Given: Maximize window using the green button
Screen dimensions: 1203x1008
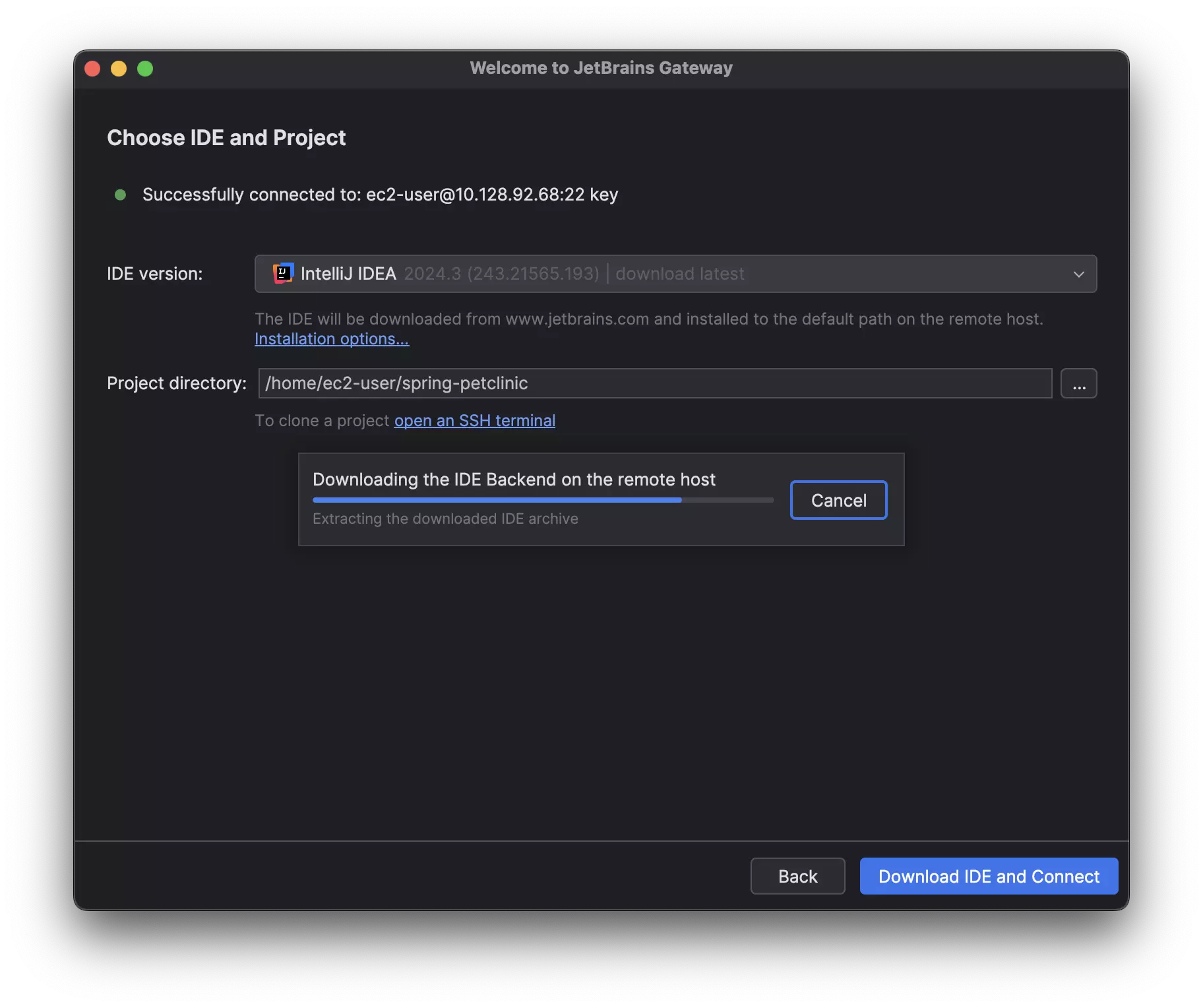Looking at the screenshot, I should [x=145, y=69].
